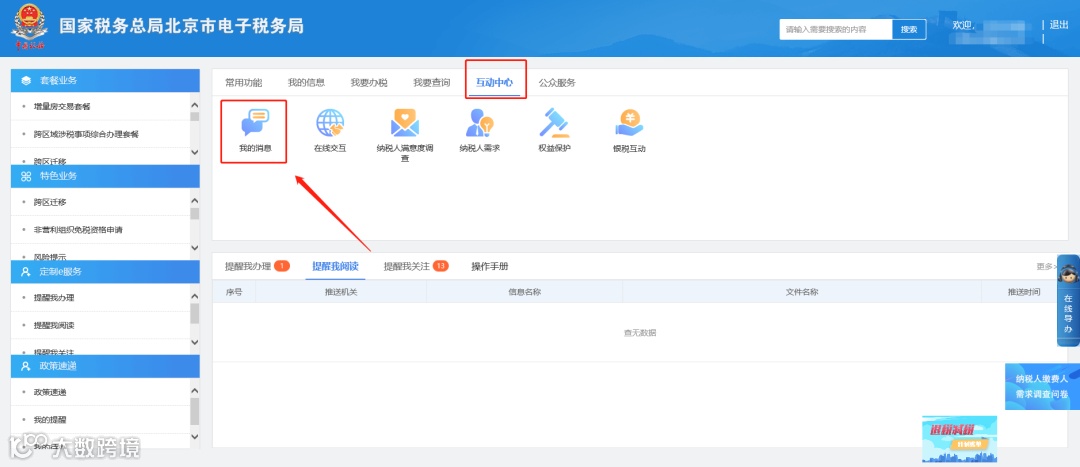Click up arrow in 政策速递 list

click(194, 391)
